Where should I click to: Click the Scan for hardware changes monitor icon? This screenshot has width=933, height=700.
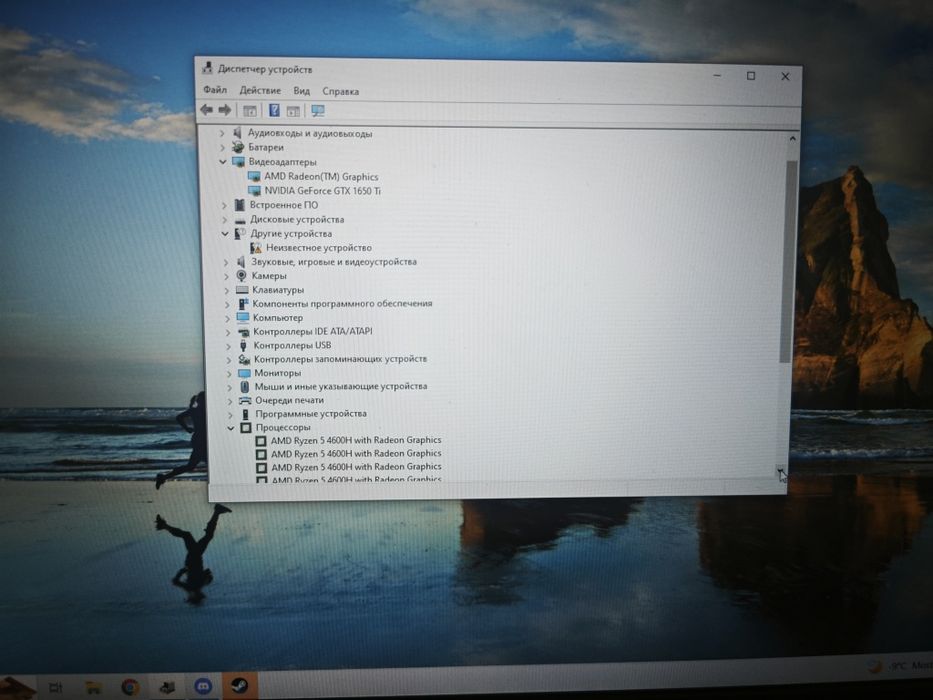click(318, 111)
